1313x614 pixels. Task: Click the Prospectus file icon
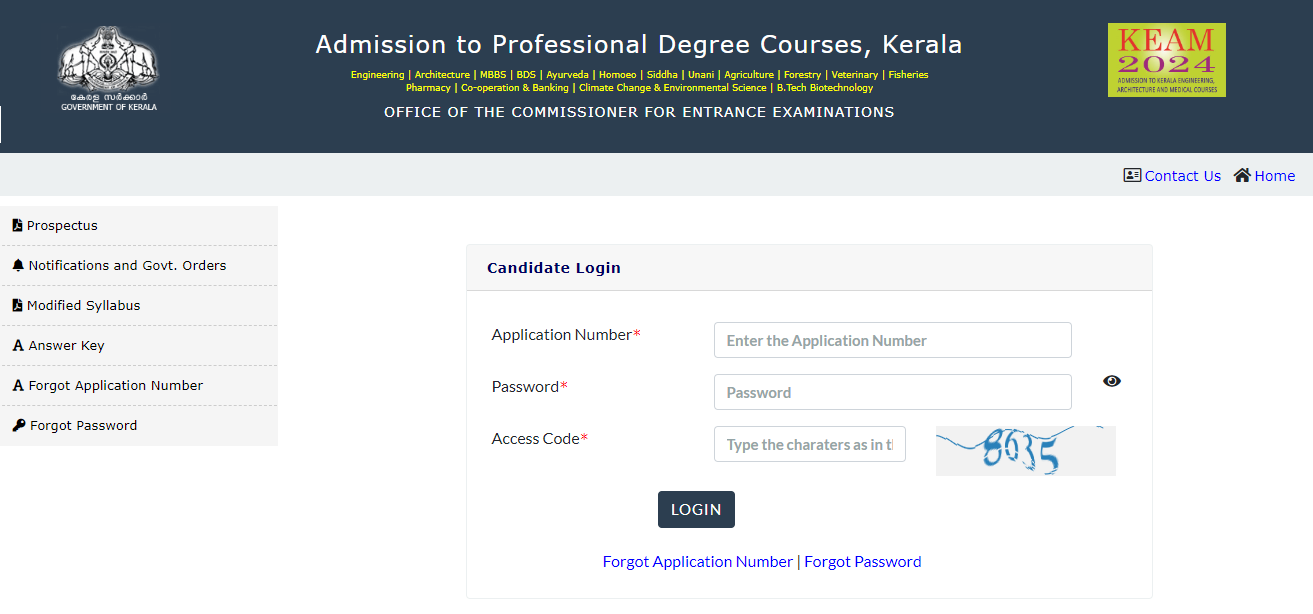[17, 225]
